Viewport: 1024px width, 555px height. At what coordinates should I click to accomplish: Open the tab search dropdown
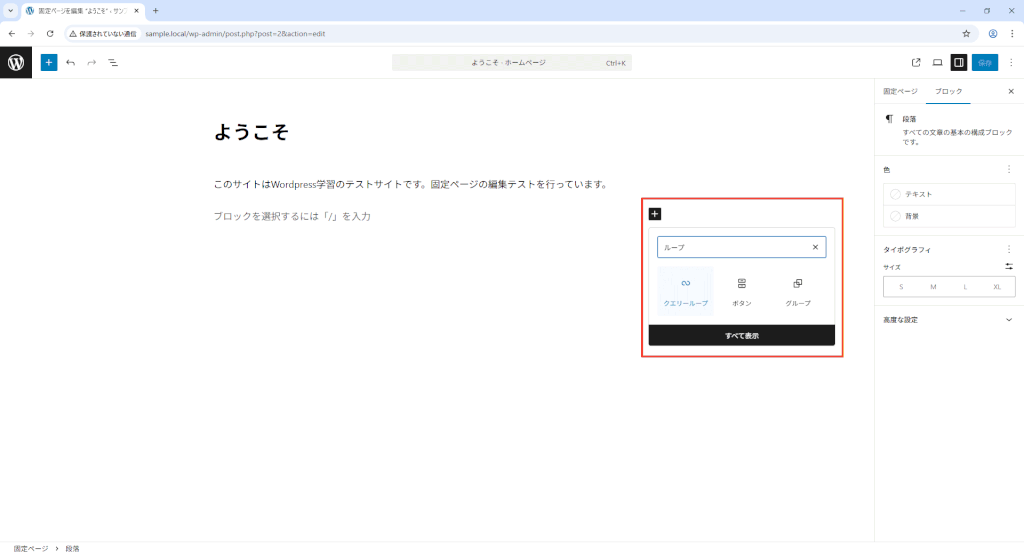(10, 11)
